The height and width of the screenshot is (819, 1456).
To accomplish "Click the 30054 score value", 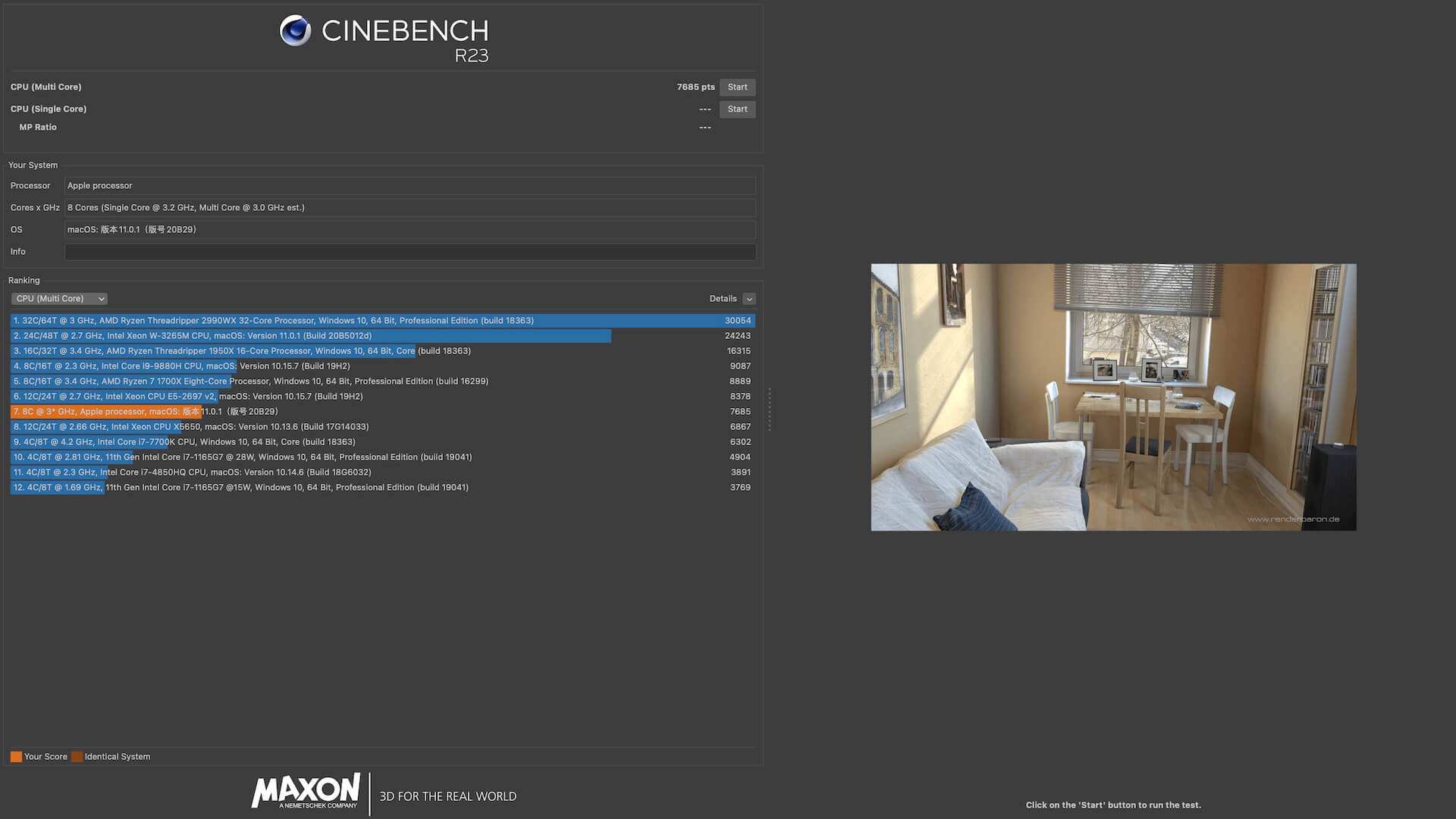I will 737,321.
